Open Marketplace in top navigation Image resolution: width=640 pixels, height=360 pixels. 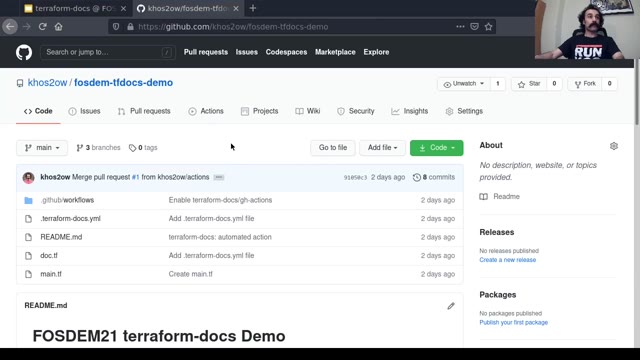[335, 52]
